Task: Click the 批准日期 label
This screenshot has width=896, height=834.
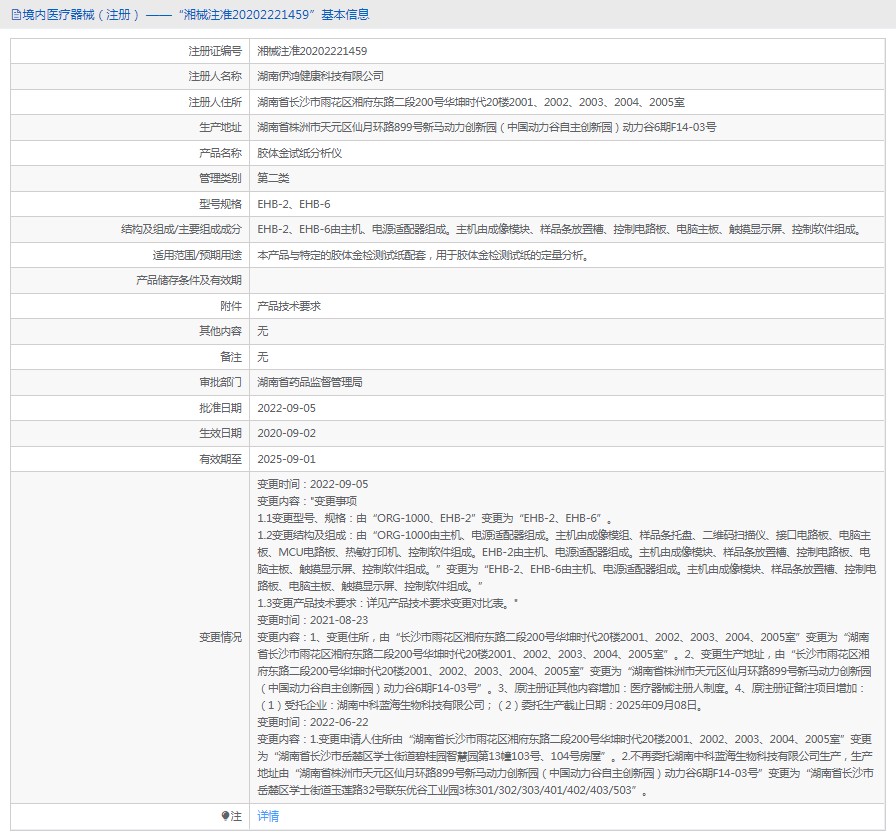Action: 220,408
